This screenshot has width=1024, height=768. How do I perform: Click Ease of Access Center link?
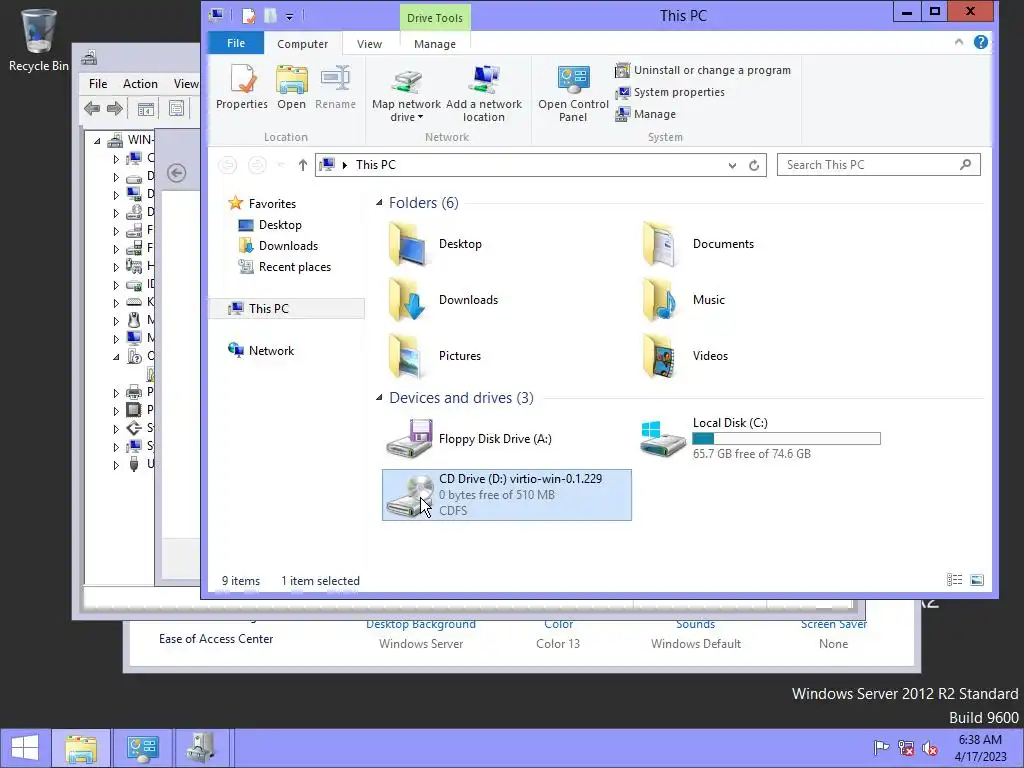tap(216, 639)
